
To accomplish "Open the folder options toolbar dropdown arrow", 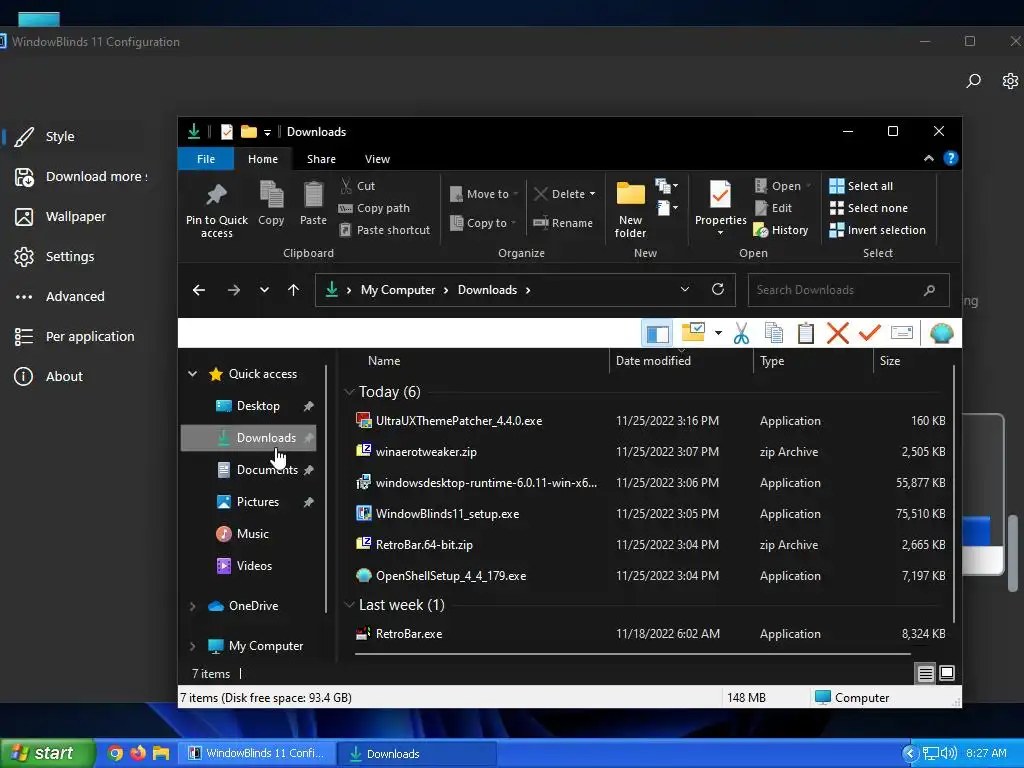I will point(718,333).
